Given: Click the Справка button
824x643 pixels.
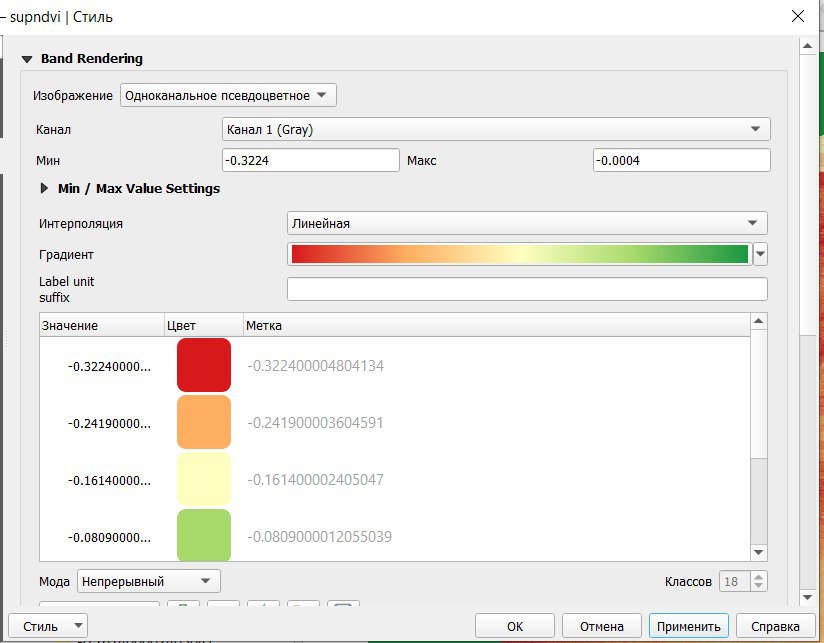Looking at the screenshot, I should pyautogui.click(x=775, y=626).
